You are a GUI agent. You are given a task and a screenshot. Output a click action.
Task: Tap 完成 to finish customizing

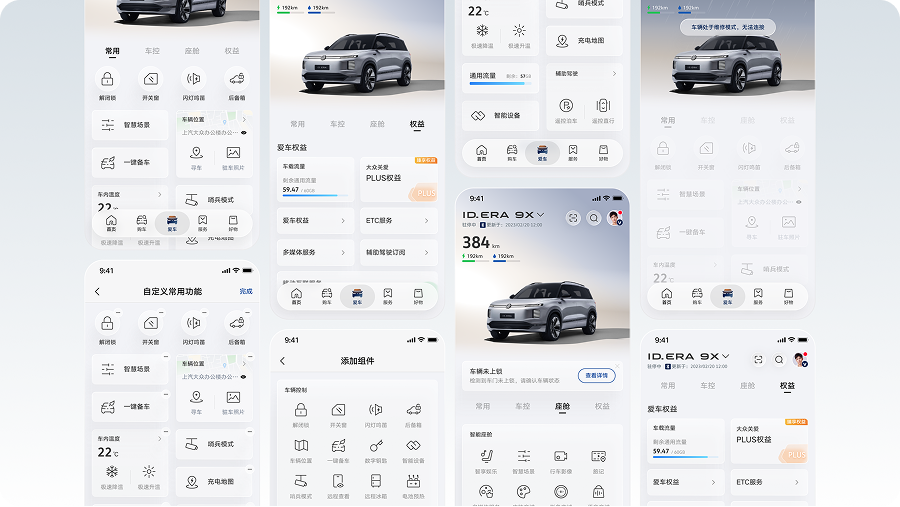[246, 291]
